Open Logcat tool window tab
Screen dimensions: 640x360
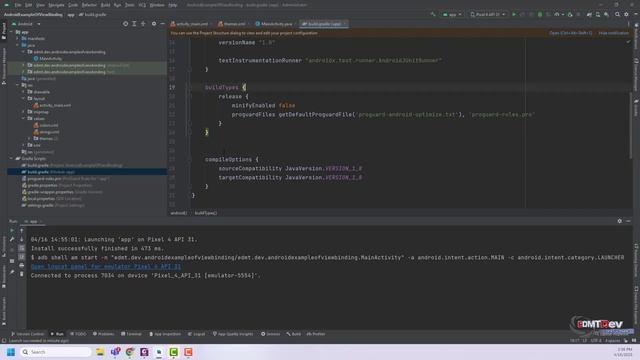(197, 334)
